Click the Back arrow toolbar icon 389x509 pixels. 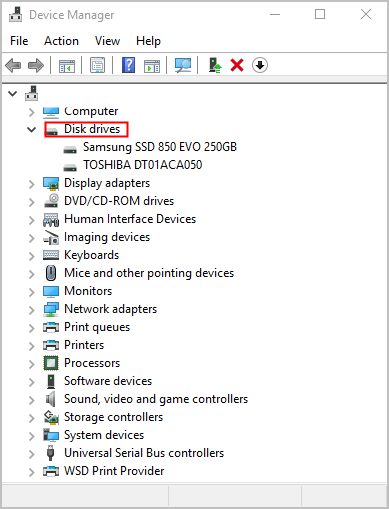[x=13, y=65]
